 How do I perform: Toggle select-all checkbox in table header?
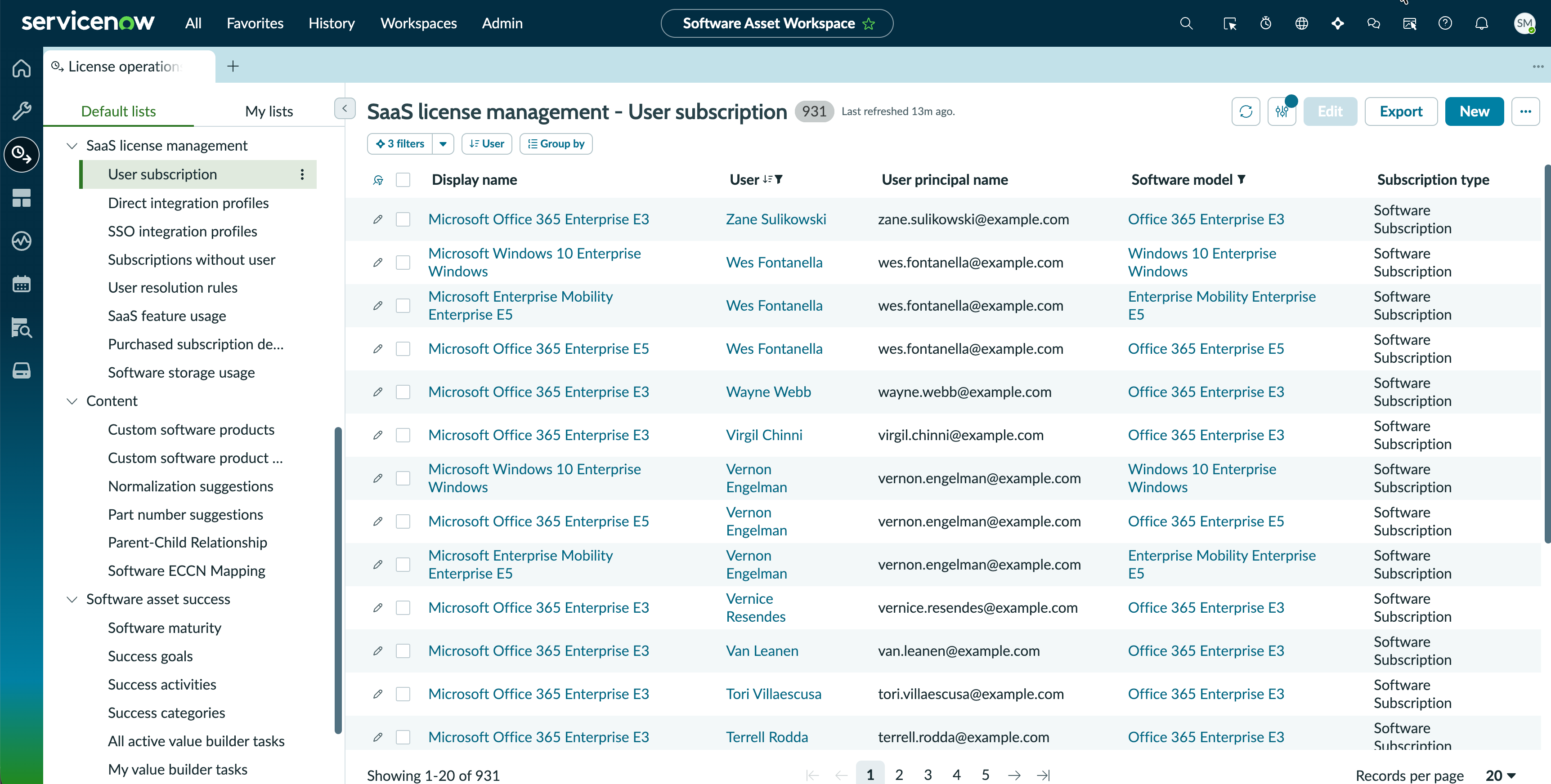point(403,180)
